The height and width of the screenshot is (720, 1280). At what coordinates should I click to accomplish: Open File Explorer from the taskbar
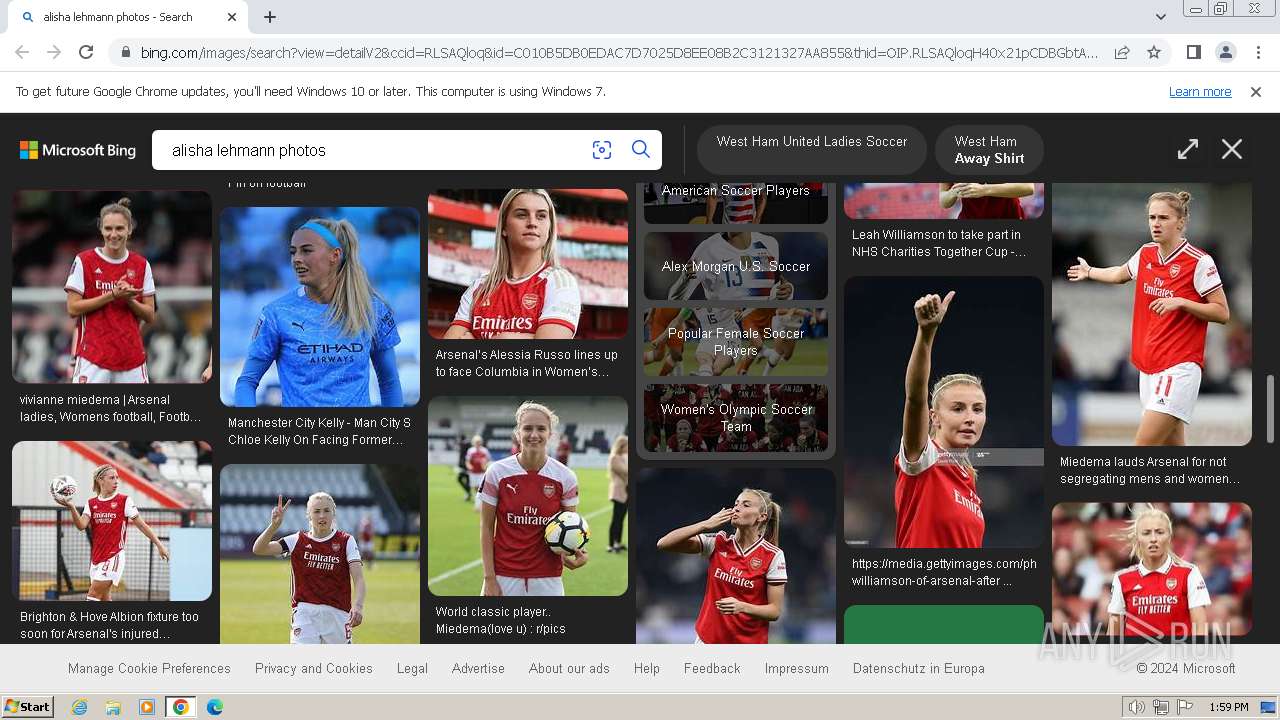point(113,707)
